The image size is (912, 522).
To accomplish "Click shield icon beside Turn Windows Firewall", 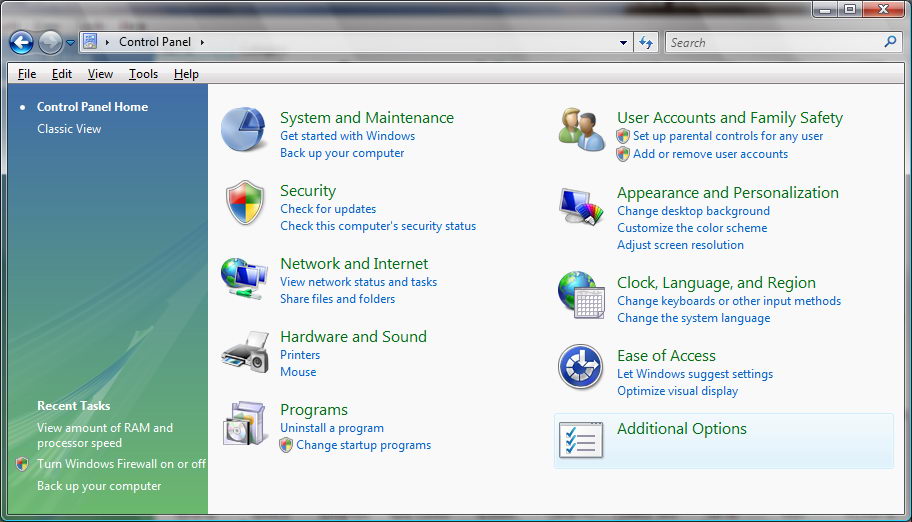I will pos(22,464).
